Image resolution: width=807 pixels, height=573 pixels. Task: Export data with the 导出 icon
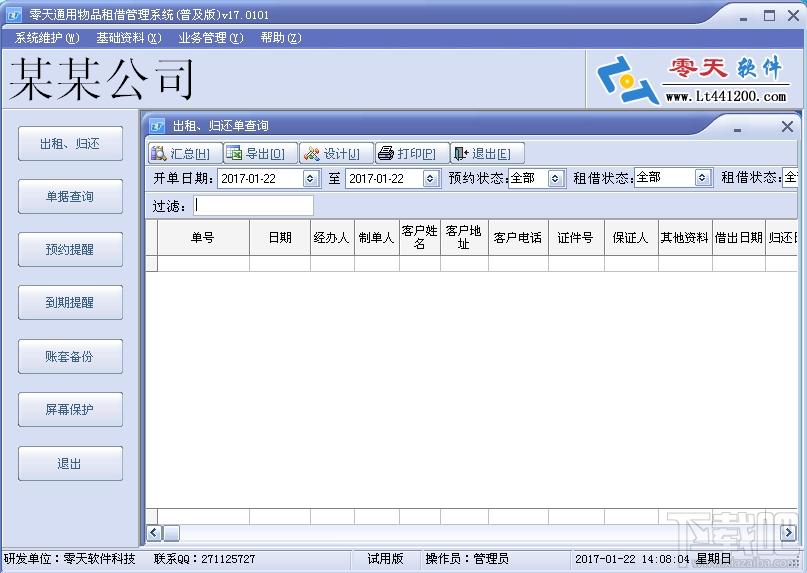click(x=234, y=153)
